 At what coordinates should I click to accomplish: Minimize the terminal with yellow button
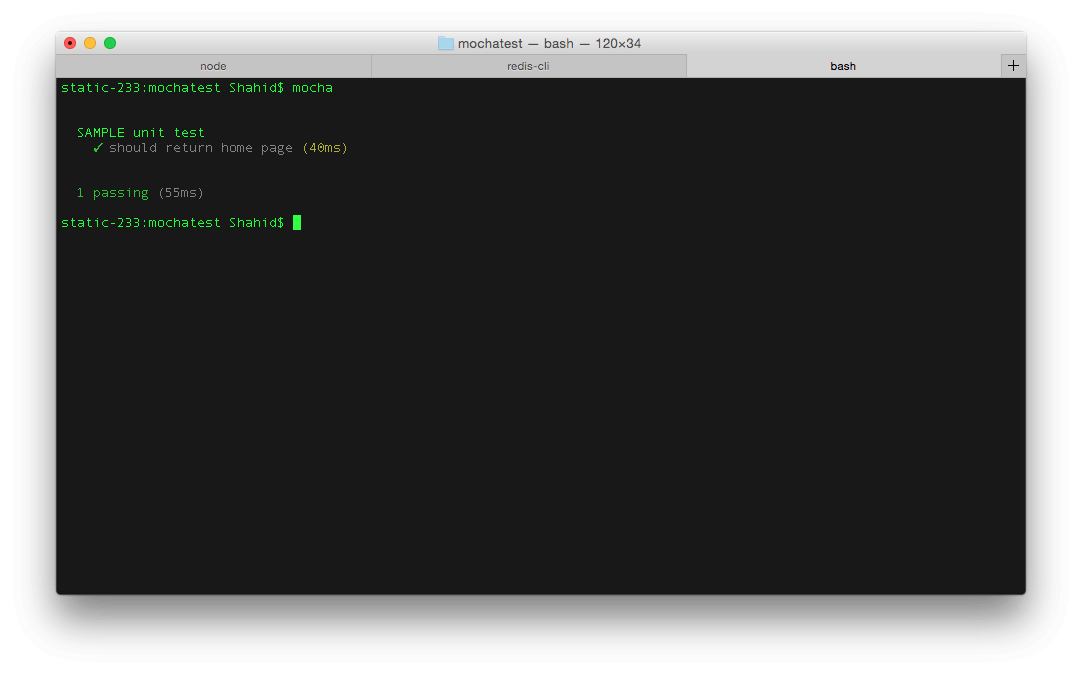click(90, 43)
